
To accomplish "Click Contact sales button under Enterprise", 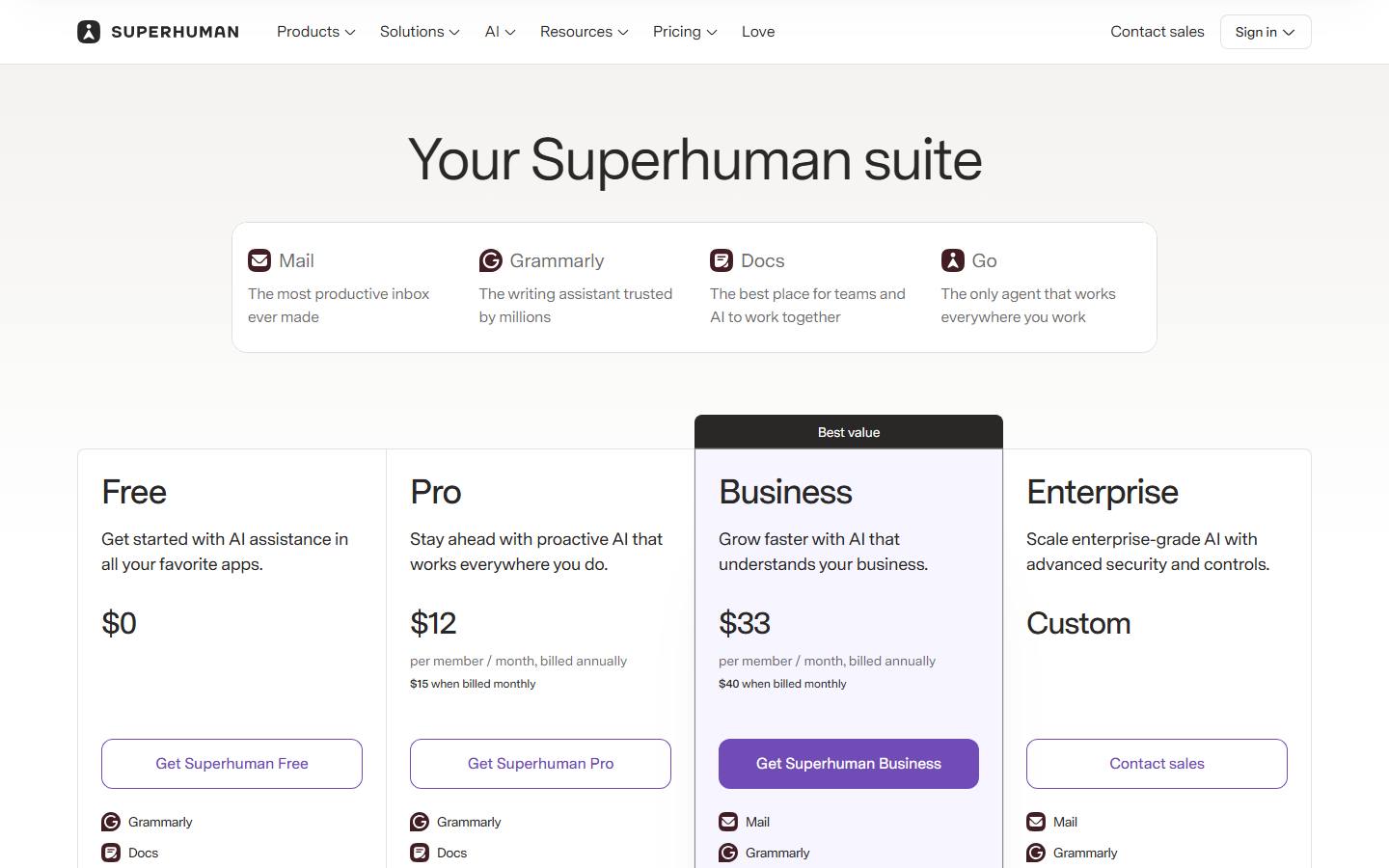I will tap(1157, 764).
